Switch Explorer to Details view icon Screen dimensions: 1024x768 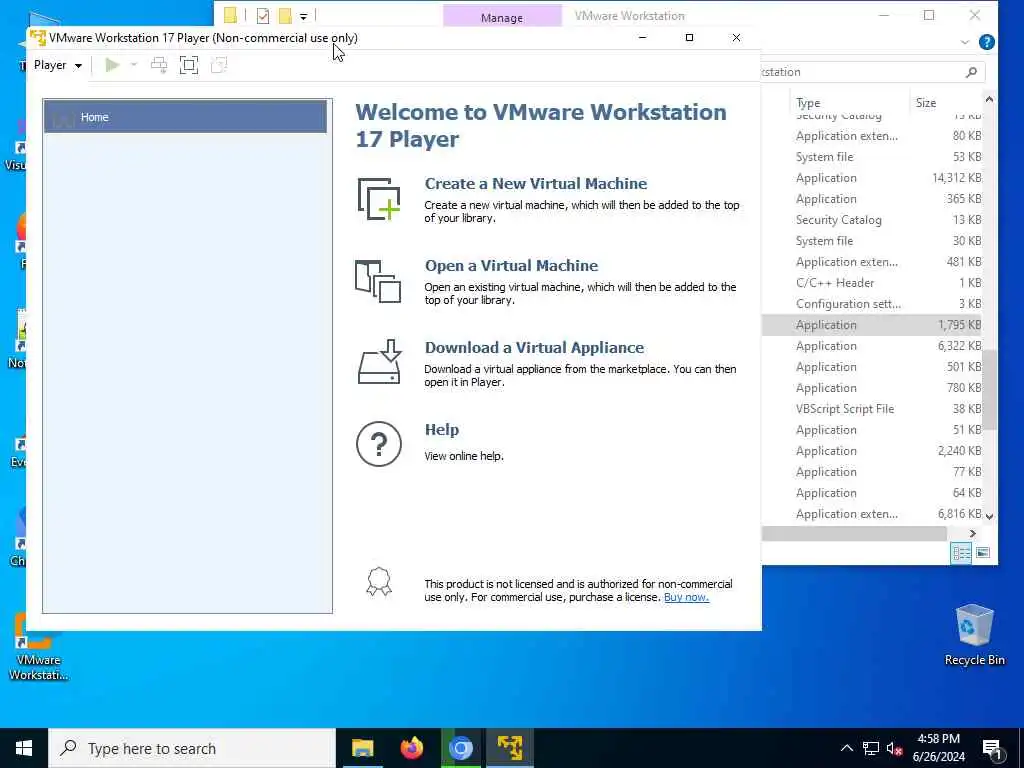961,553
